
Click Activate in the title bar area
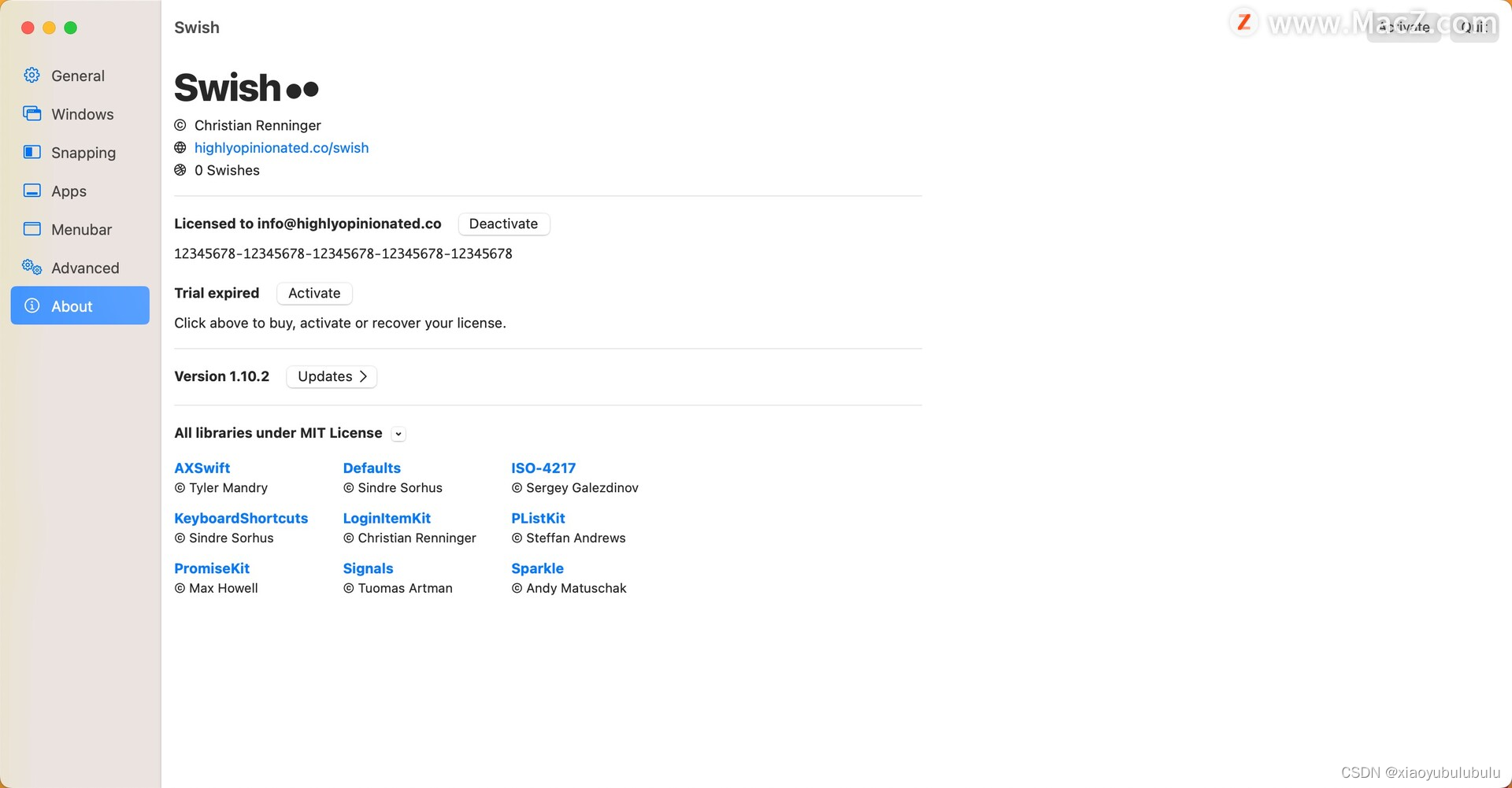[x=1403, y=26]
